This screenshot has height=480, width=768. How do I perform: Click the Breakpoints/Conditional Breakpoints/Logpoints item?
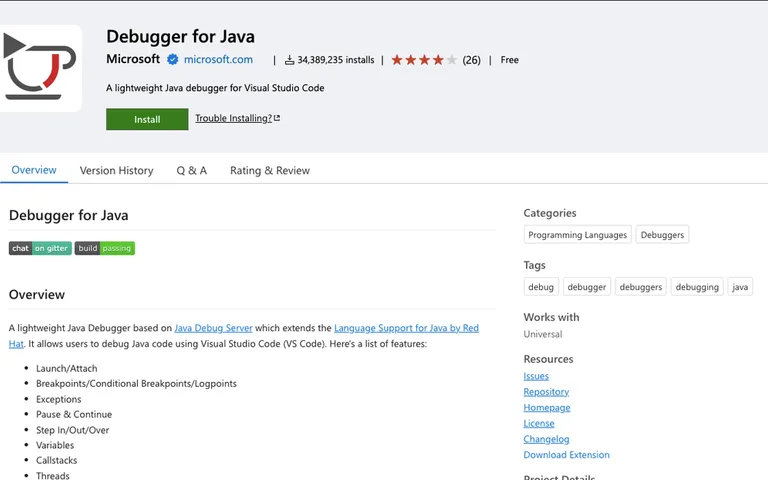(x=136, y=384)
